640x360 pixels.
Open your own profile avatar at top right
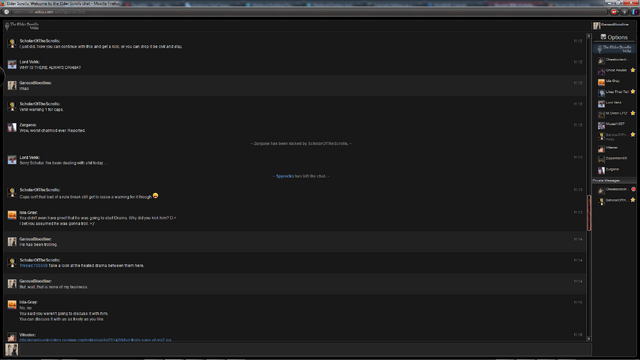[597, 26]
